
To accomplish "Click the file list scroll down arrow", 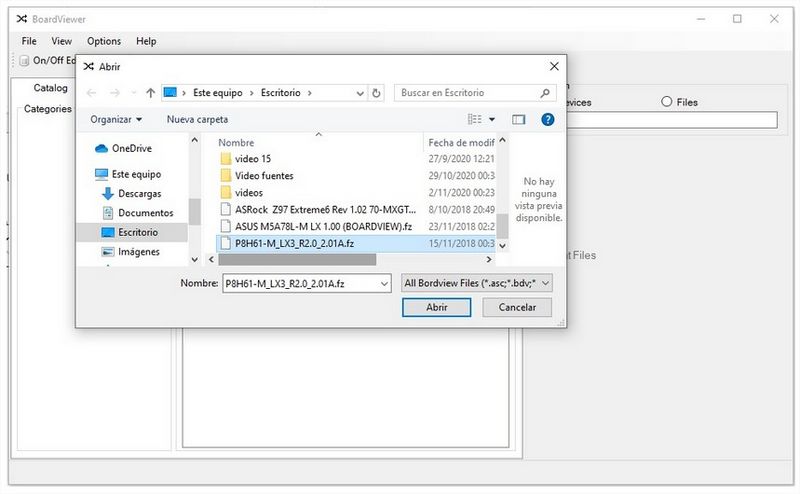I will click(502, 245).
